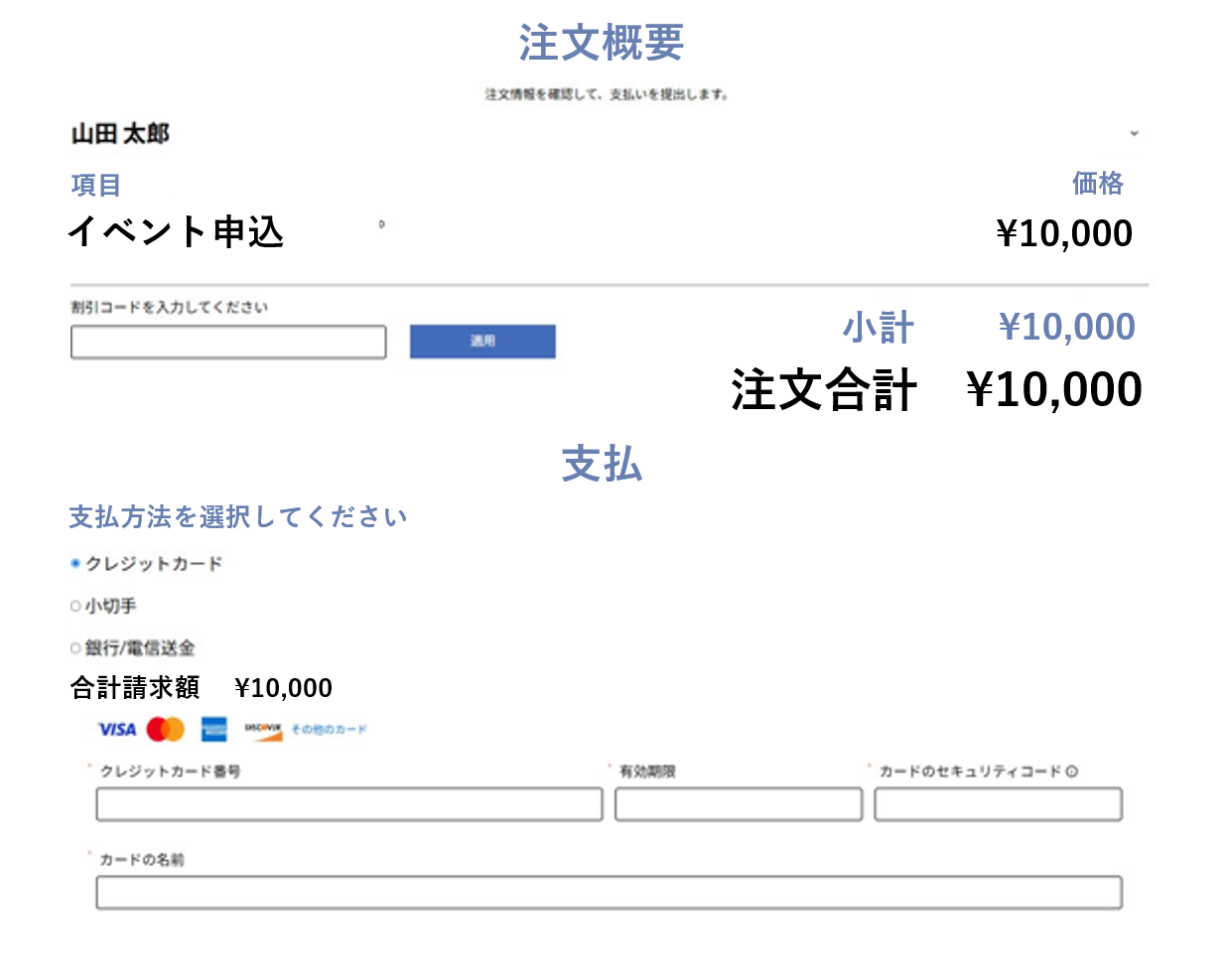1228x980 pixels.
Task: Click the カードの名前 field
Action: tap(610, 893)
